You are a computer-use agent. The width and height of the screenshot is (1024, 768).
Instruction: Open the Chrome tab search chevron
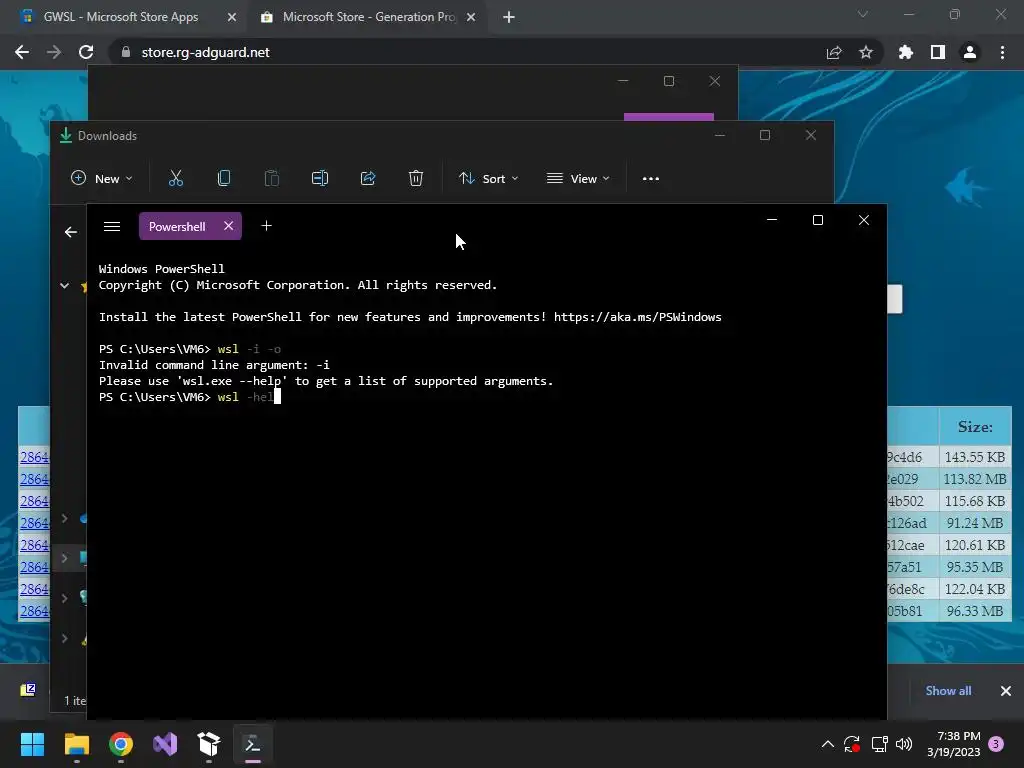click(863, 14)
